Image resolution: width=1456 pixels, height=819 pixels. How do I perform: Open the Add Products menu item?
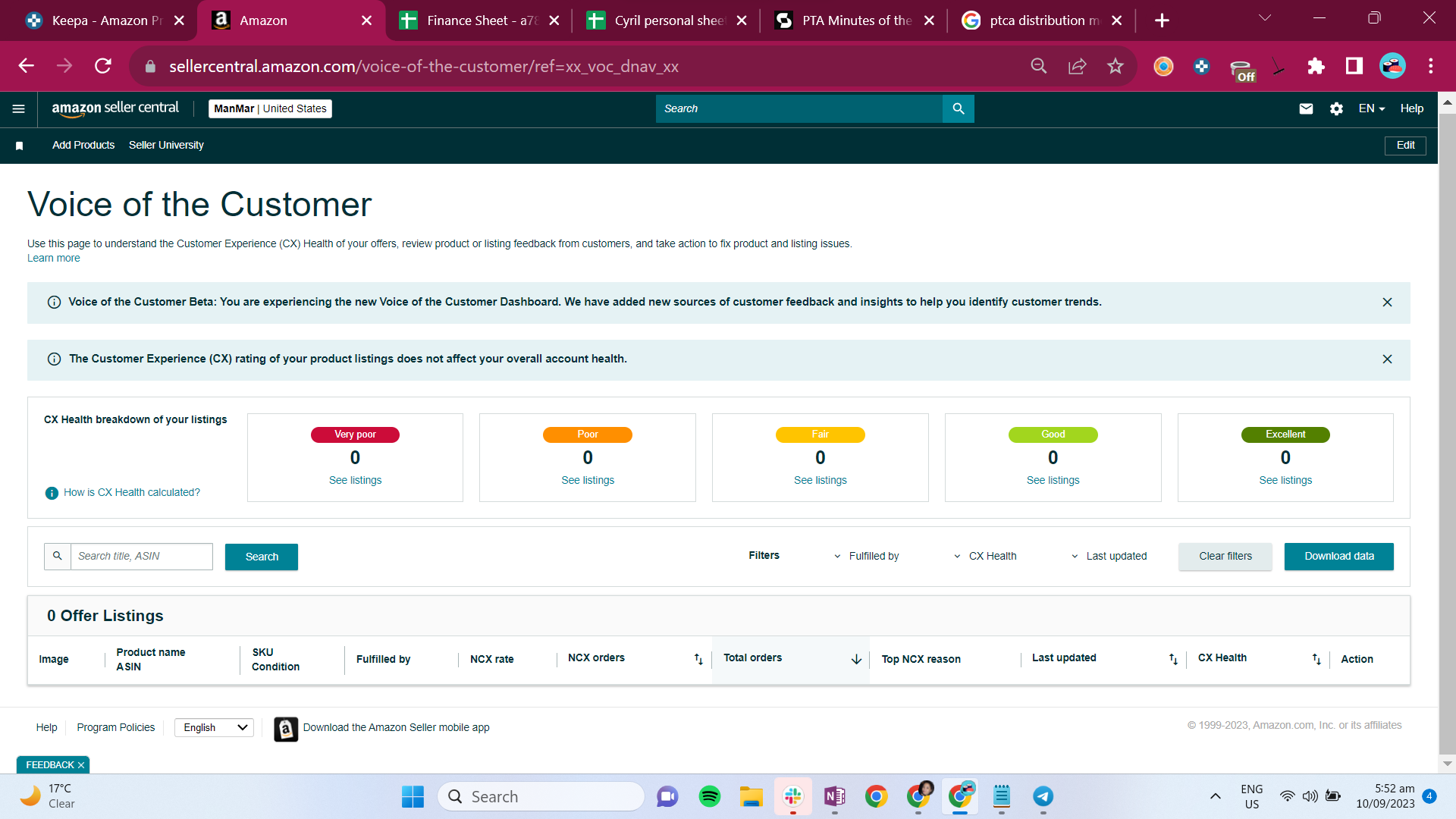pos(83,146)
